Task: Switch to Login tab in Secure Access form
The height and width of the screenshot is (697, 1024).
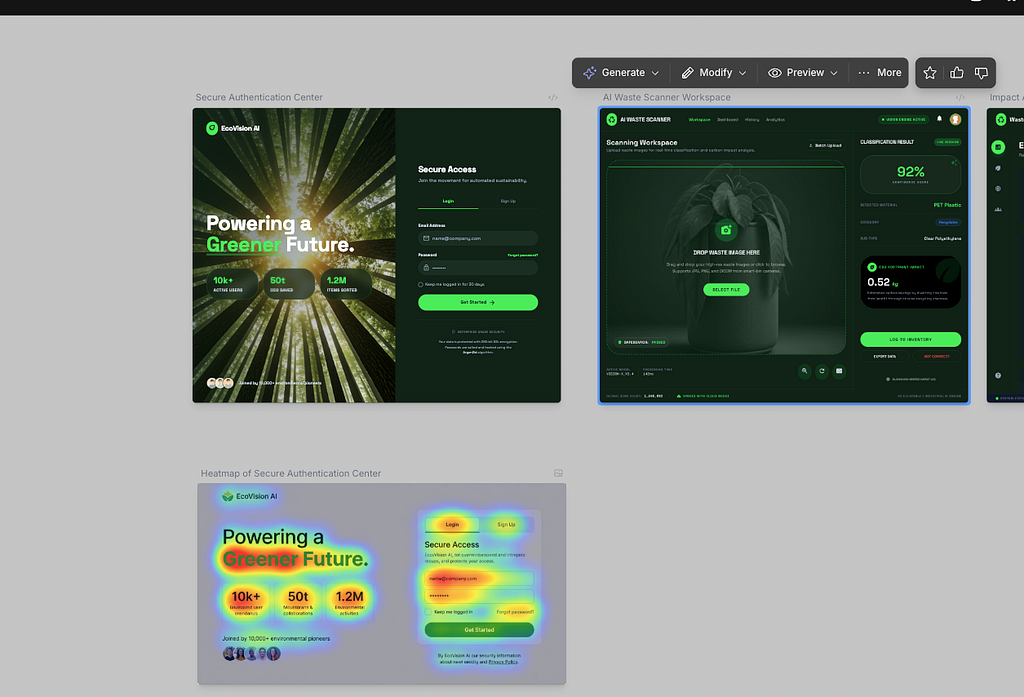Action: (x=448, y=201)
